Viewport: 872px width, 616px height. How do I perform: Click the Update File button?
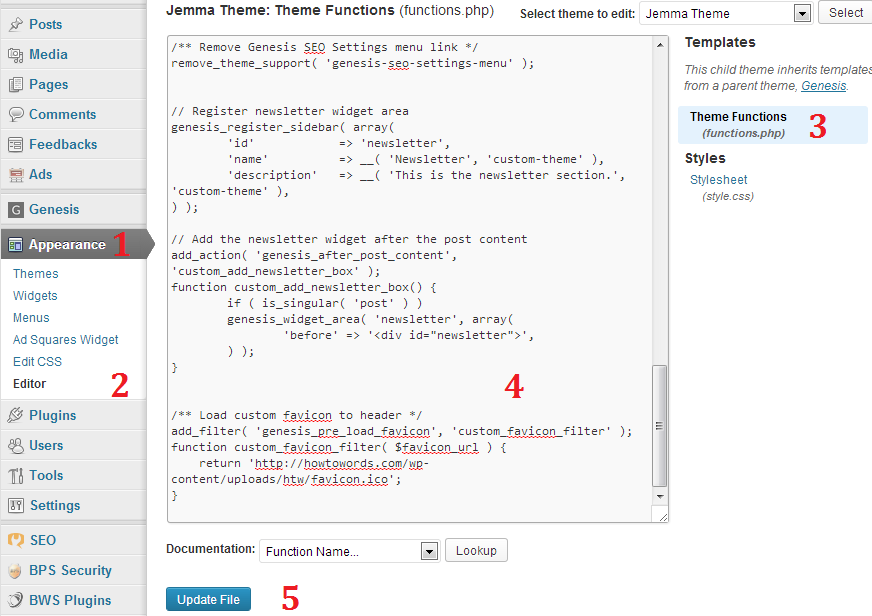[x=209, y=599]
